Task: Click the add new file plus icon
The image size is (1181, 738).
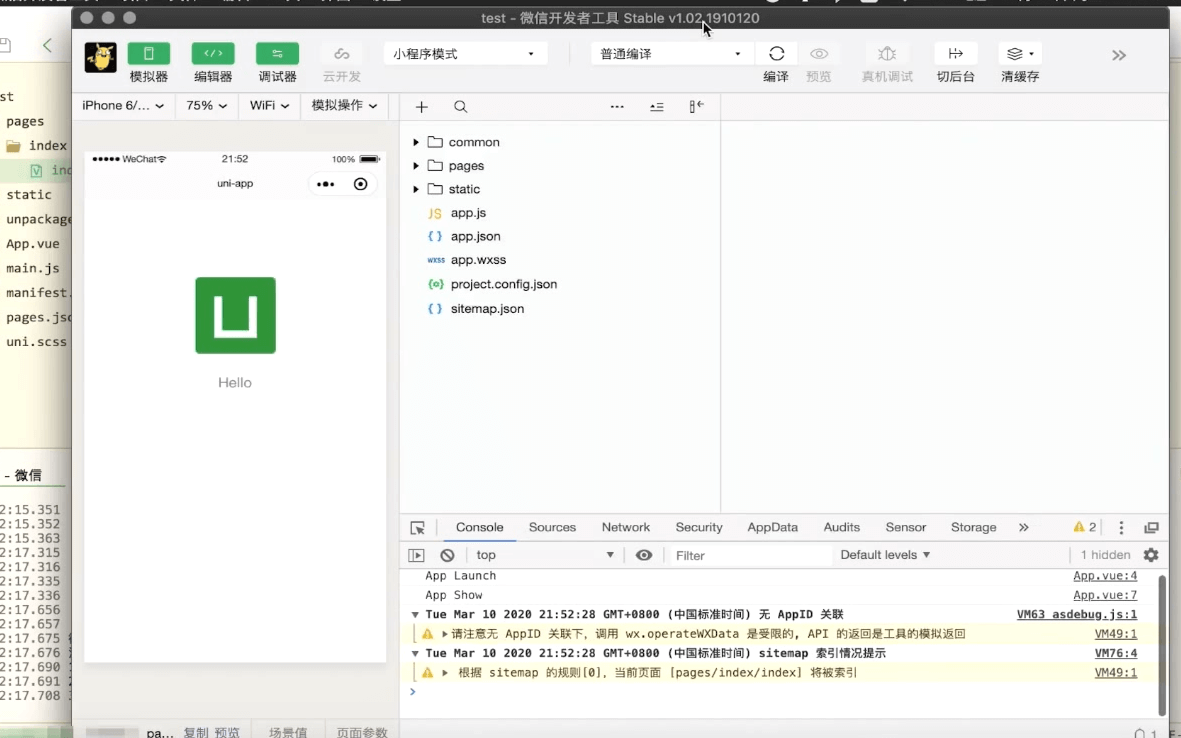Action: click(x=422, y=107)
